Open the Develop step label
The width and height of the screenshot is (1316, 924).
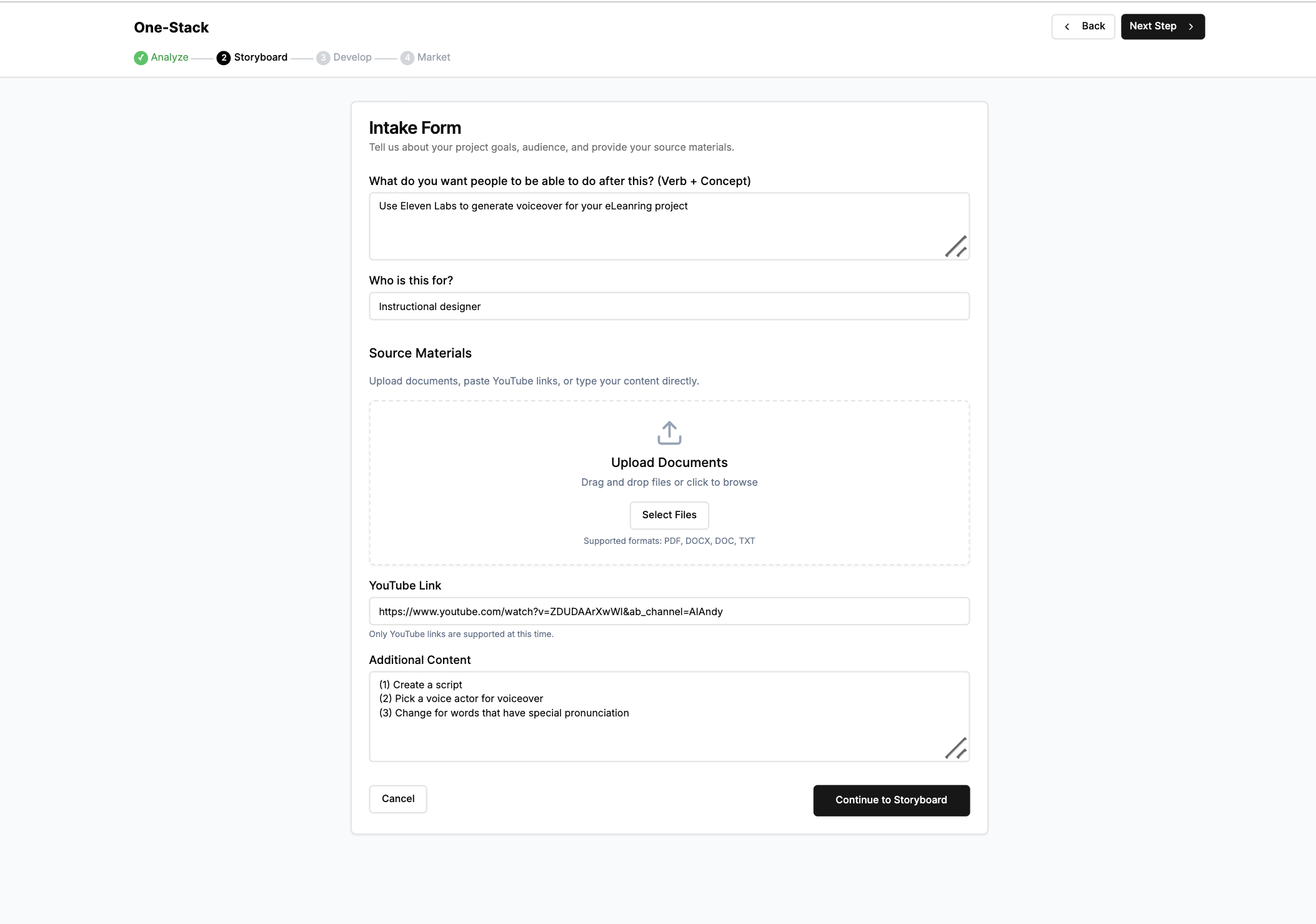pos(352,58)
